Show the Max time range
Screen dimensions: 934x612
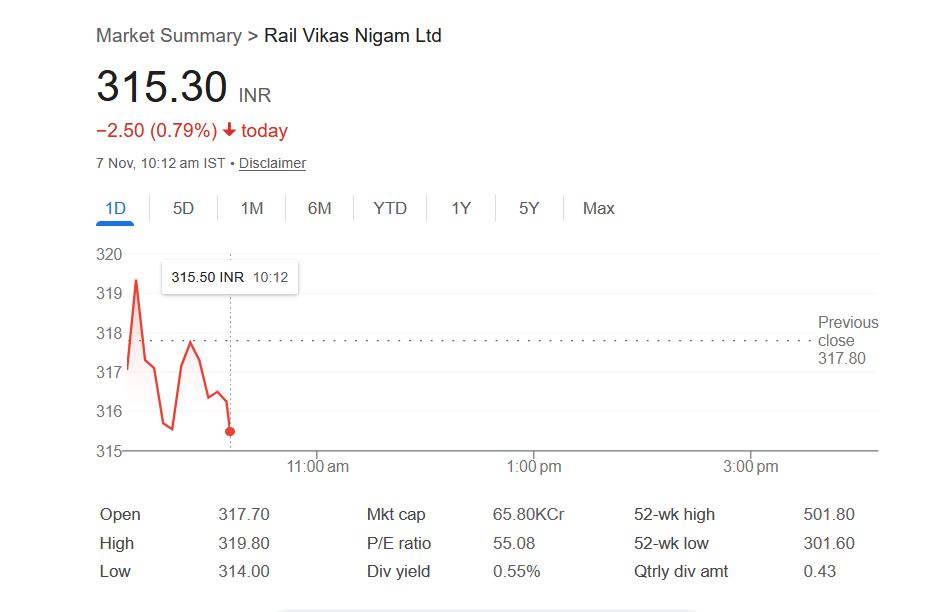click(x=598, y=208)
